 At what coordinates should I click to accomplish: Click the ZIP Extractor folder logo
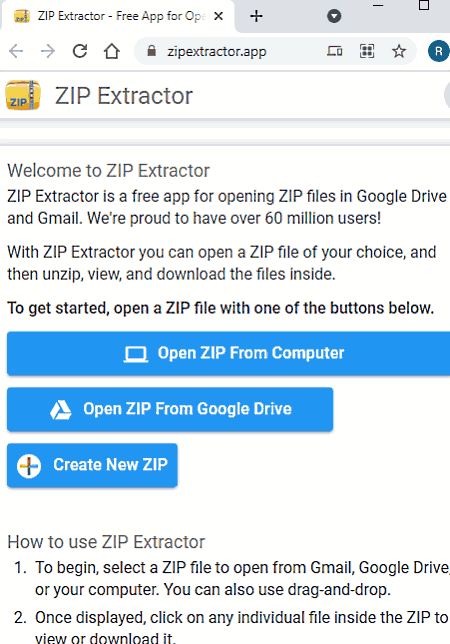pyautogui.click(x=23, y=96)
